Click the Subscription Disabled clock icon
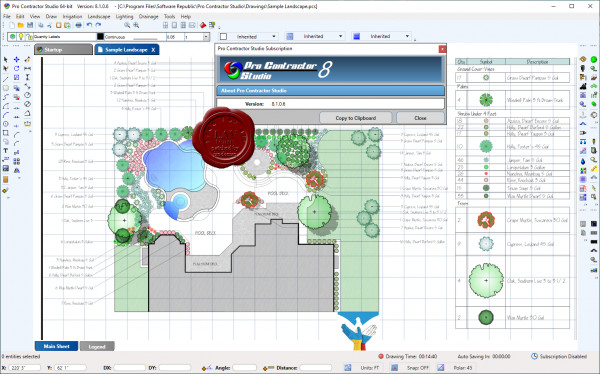This screenshot has height=374, width=600. (535, 356)
